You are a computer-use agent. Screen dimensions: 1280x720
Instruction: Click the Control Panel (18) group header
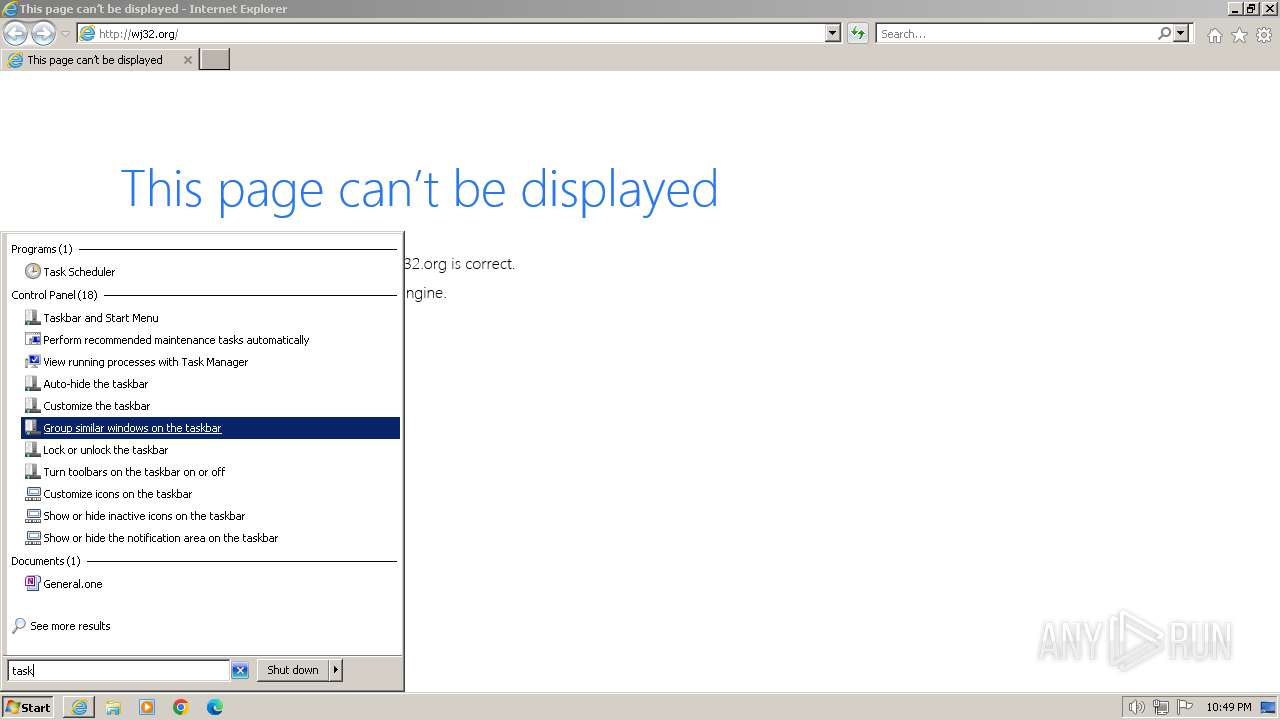54,295
